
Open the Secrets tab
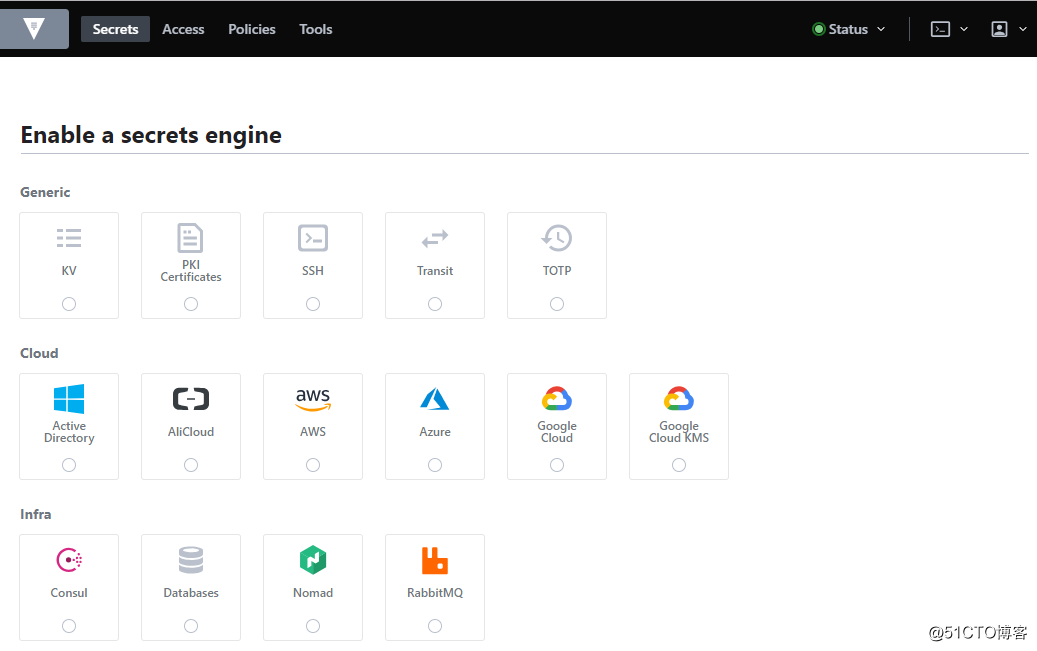(x=115, y=29)
